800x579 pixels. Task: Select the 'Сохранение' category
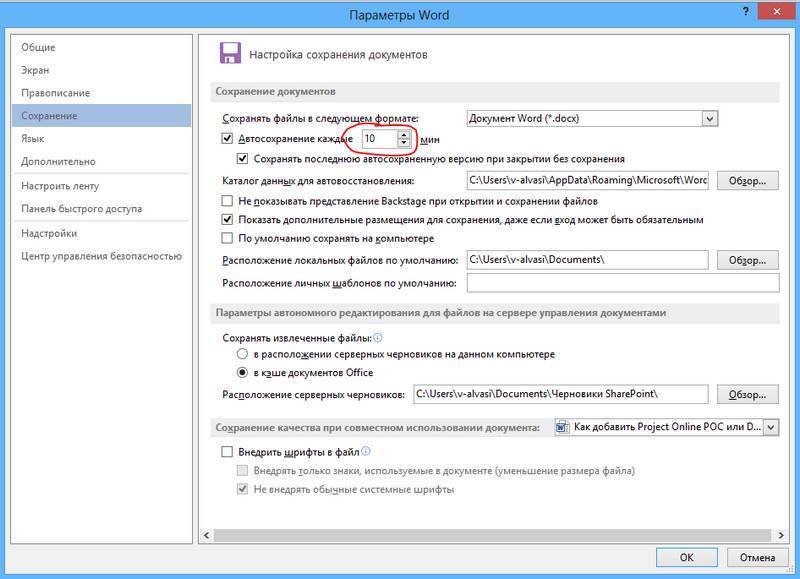pyautogui.click(x=102, y=116)
